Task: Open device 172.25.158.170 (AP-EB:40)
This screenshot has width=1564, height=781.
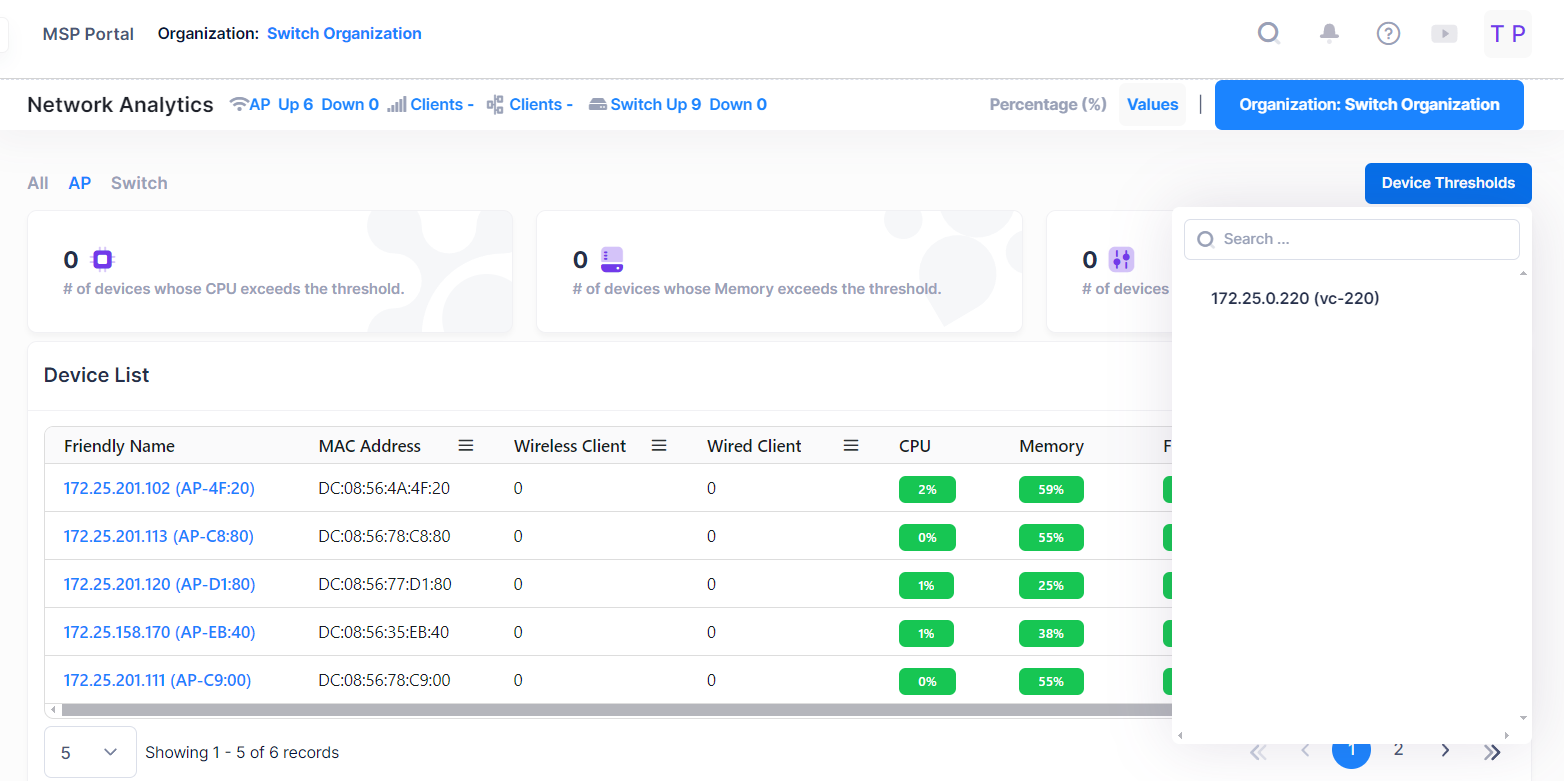Action: pyautogui.click(x=160, y=632)
